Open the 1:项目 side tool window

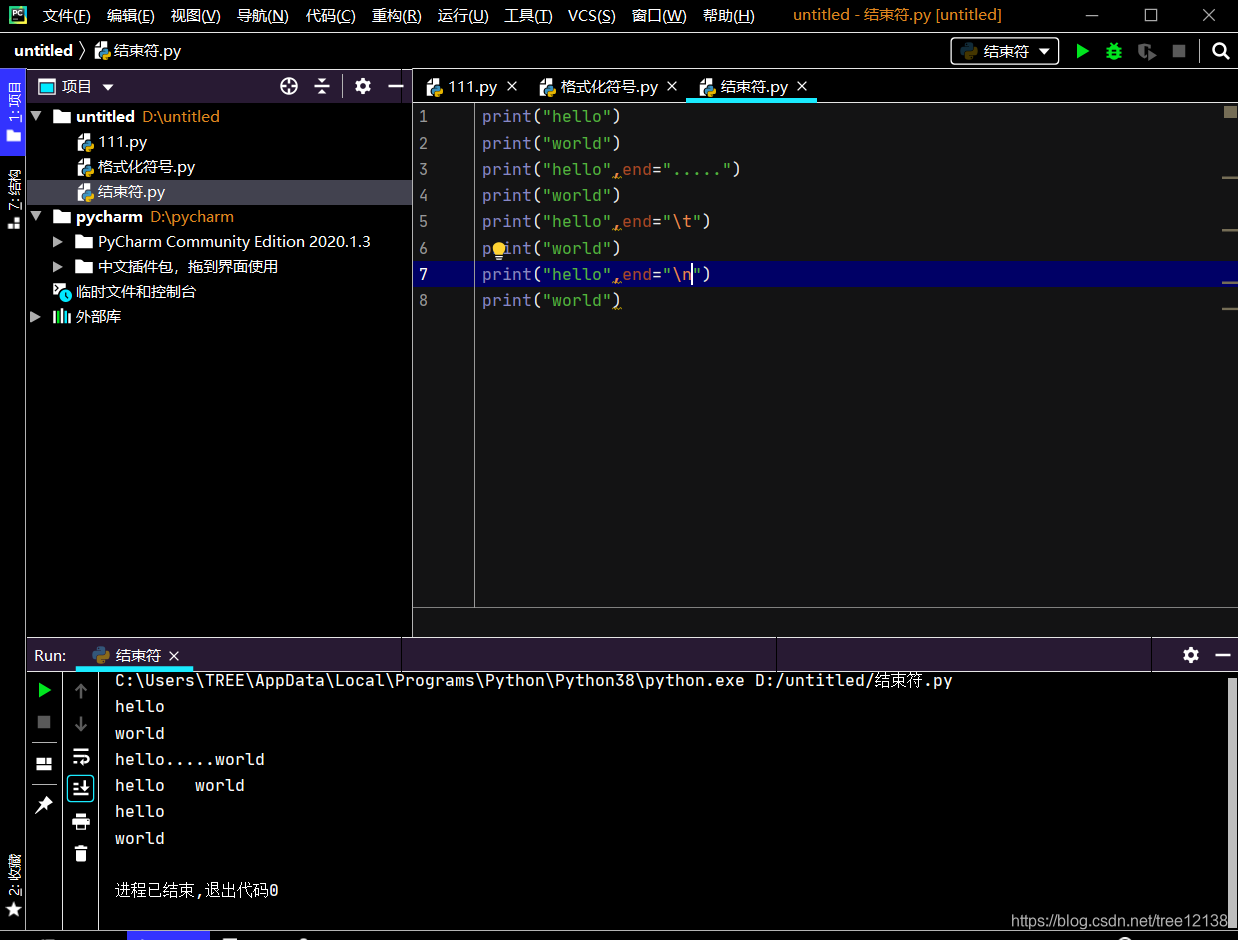pyautogui.click(x=13, y=112)
